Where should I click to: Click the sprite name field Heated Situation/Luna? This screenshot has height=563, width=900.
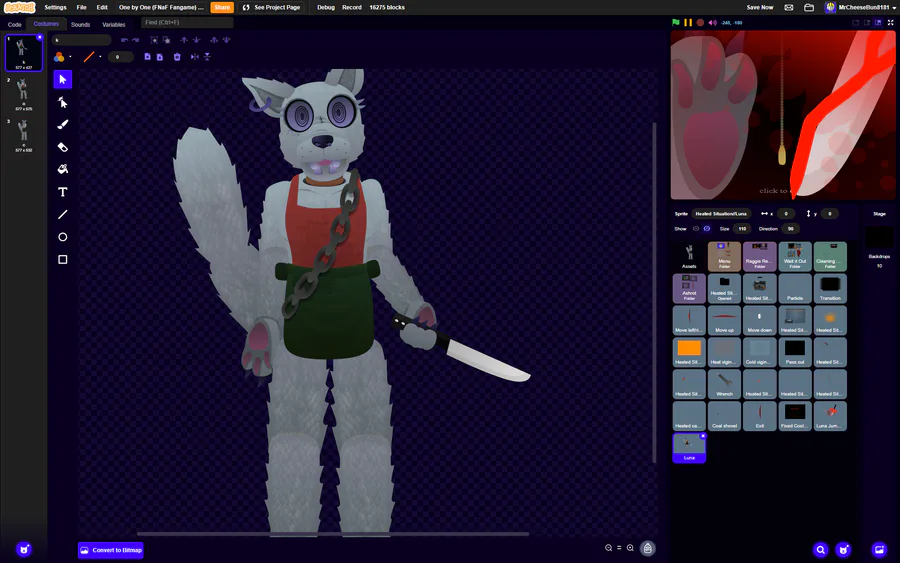coord(721,213)
